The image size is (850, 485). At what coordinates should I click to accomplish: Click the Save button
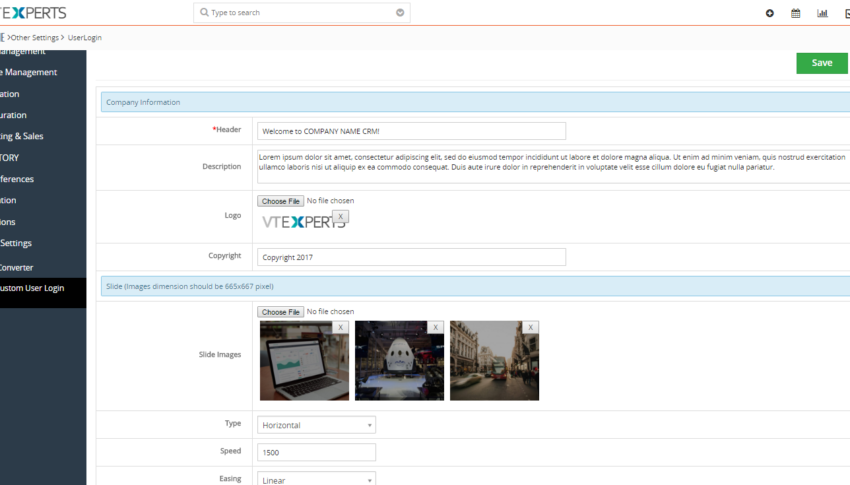pos(822,63)
